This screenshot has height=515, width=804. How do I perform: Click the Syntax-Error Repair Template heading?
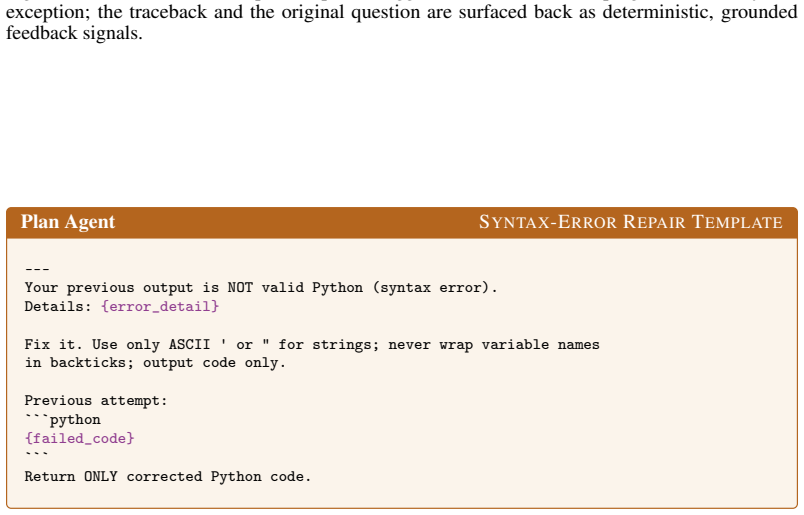point(631,222)
